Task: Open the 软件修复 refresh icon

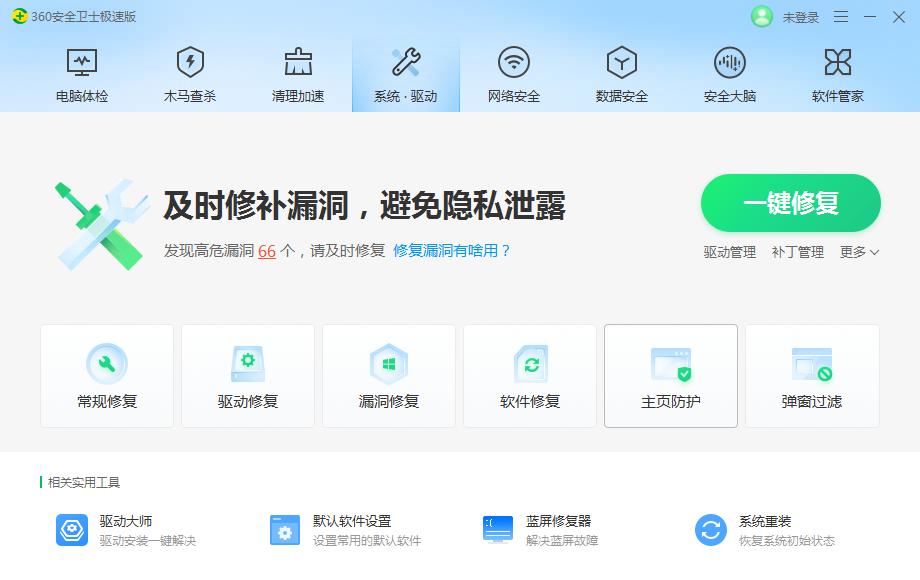Action: coord(530,363)
